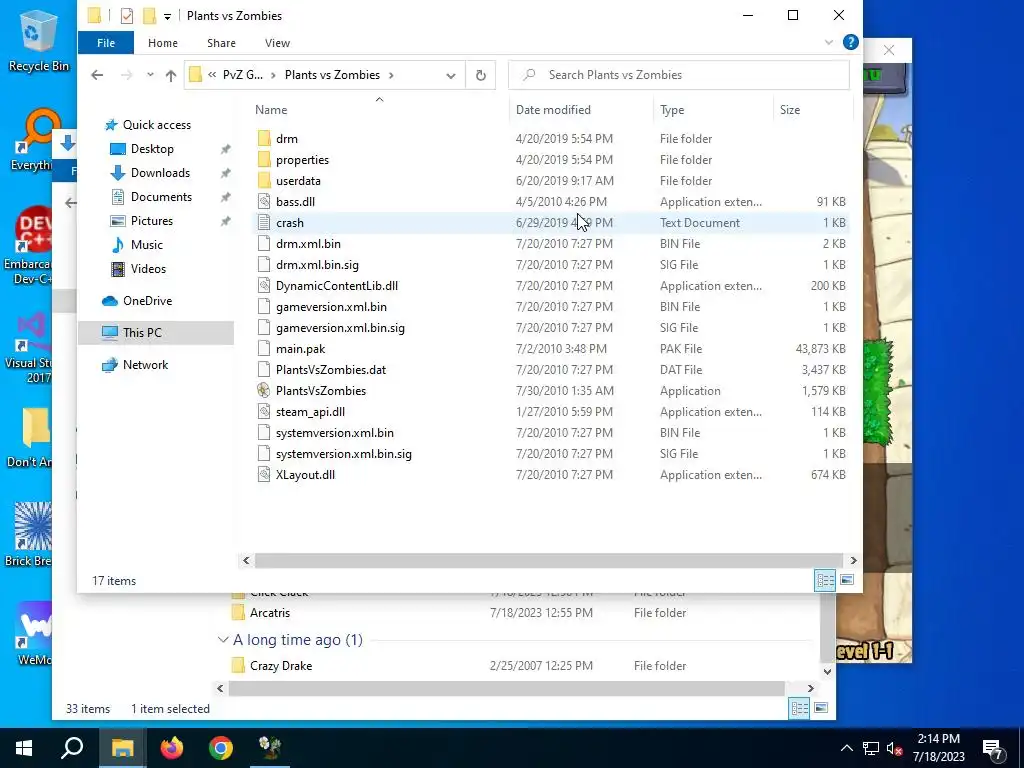Open Chrome from the taskbar
The width and height of the screenshot is (1024, 768).
(x=221, y=748)
